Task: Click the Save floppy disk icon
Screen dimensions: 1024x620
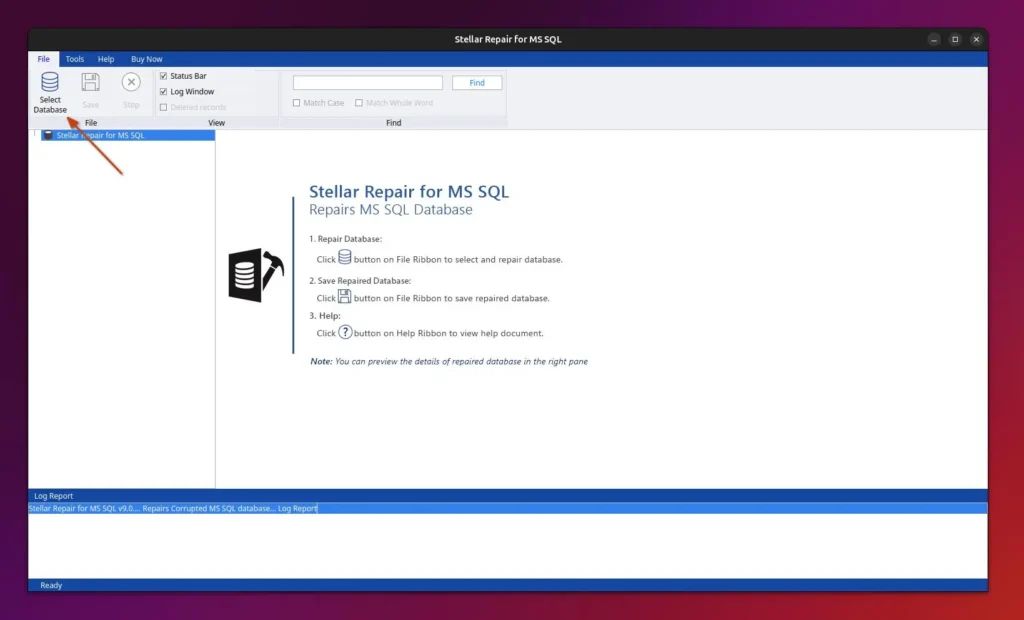Action: tap(90, 83)
